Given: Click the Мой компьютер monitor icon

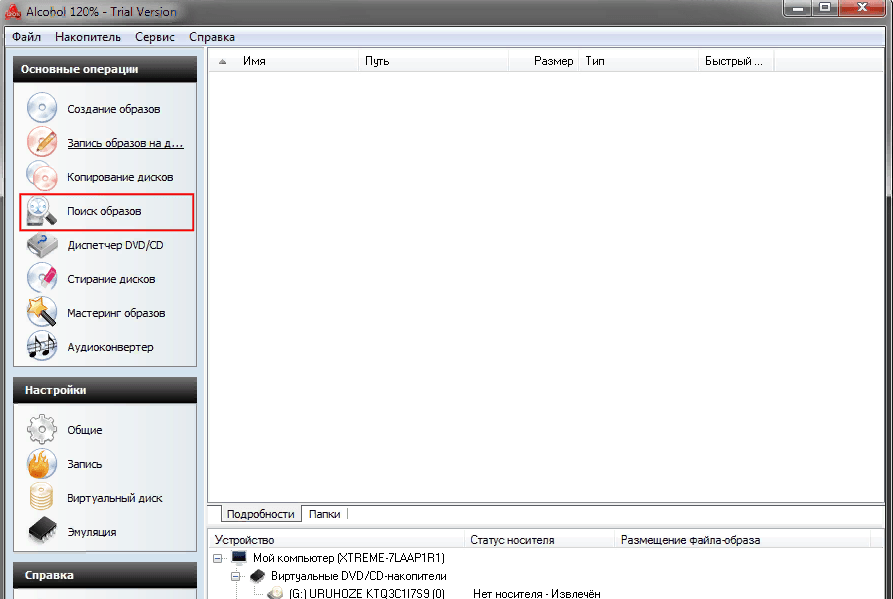Looking at the screenshot, I should [x=239, y=557].
